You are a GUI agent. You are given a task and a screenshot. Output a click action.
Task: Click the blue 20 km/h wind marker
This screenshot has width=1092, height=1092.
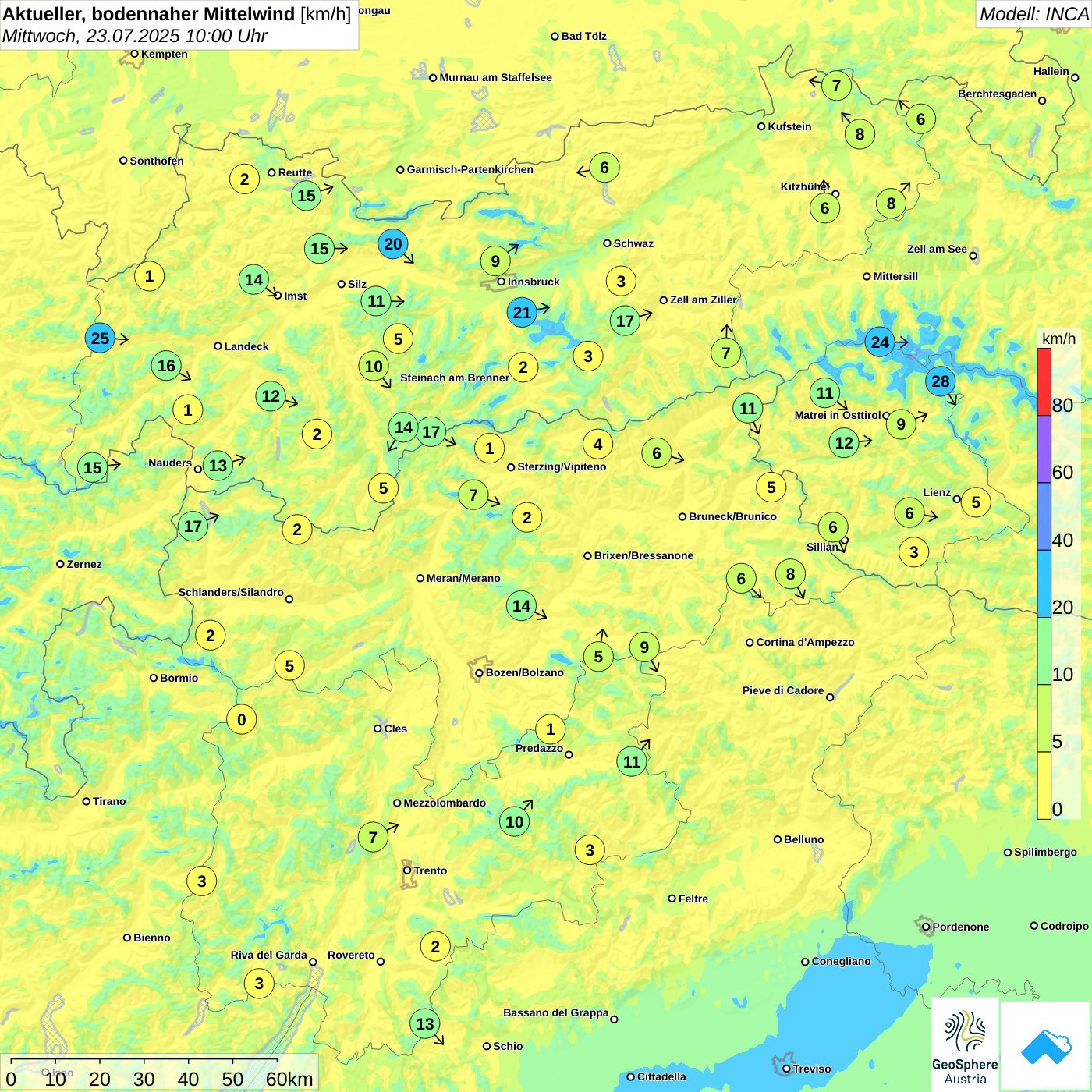pyautogui.click(x=392, y=244)
